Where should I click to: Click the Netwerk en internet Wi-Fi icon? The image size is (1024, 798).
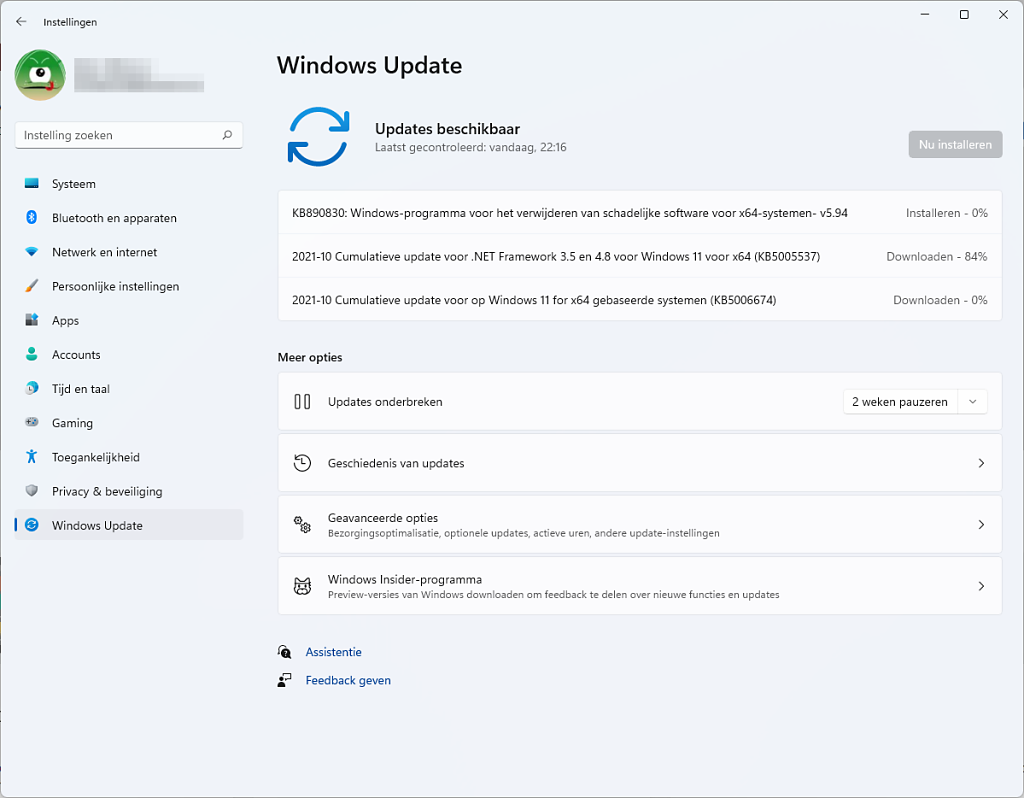coord(31,252)
